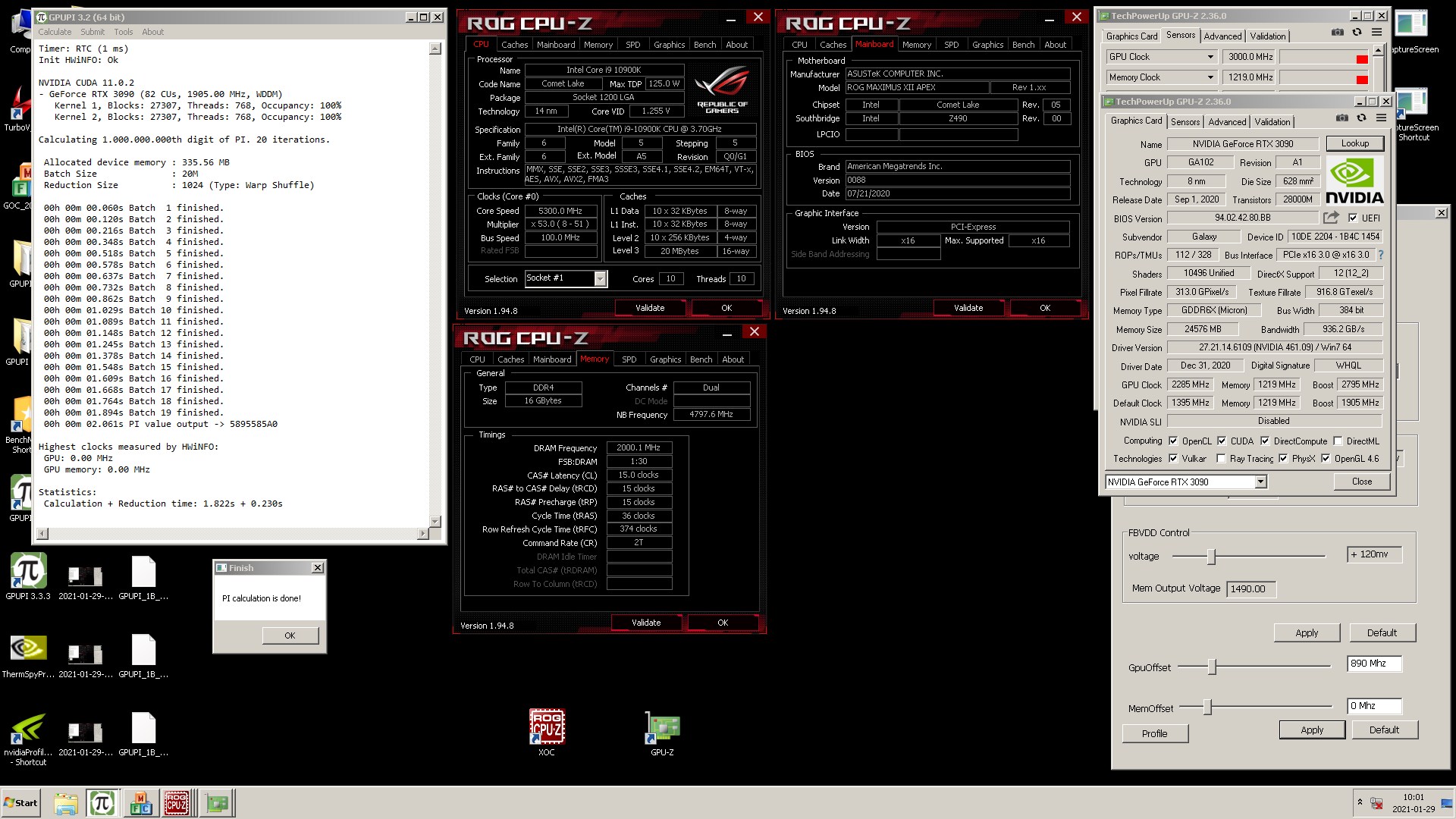Adjust FBVDD voltage slider
The height and width of the screenshot is (819, 1456).
click(1211, 557)
